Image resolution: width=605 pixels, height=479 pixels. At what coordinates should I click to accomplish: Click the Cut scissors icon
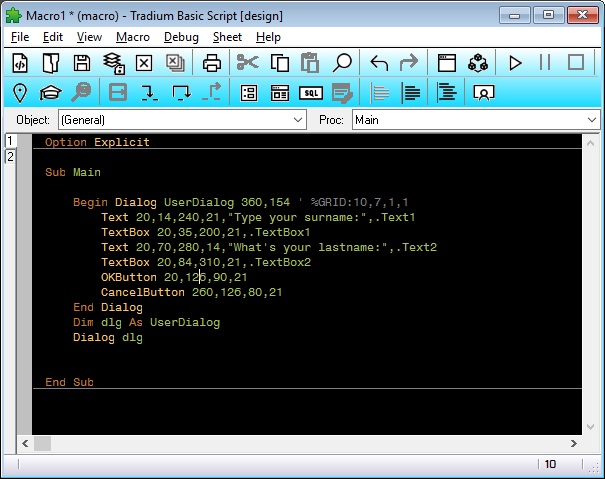(247, 63)
